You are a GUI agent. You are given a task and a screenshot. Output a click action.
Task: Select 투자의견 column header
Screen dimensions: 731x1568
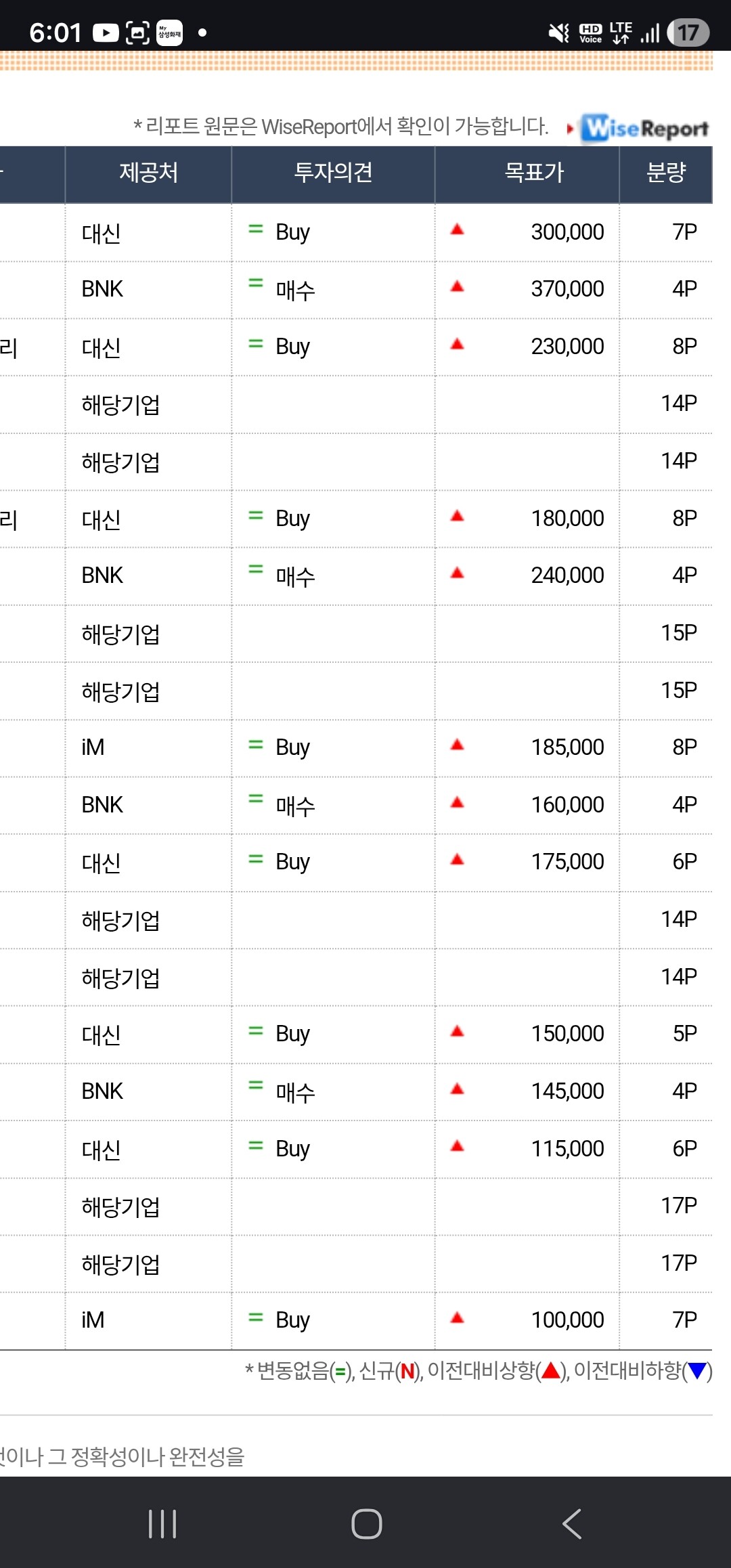click(x=333, y=174)
